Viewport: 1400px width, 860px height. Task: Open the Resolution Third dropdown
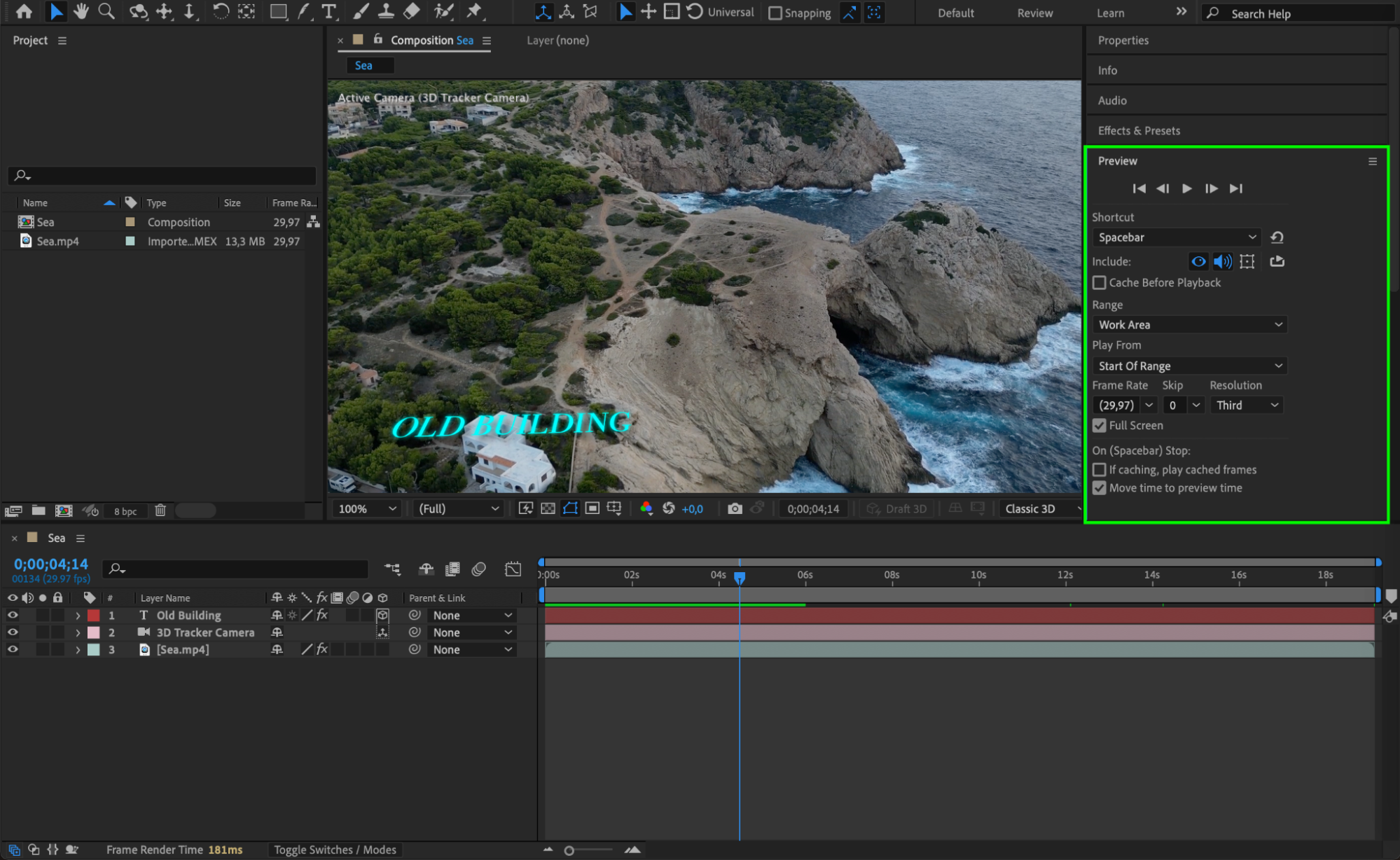(1247, 405)
